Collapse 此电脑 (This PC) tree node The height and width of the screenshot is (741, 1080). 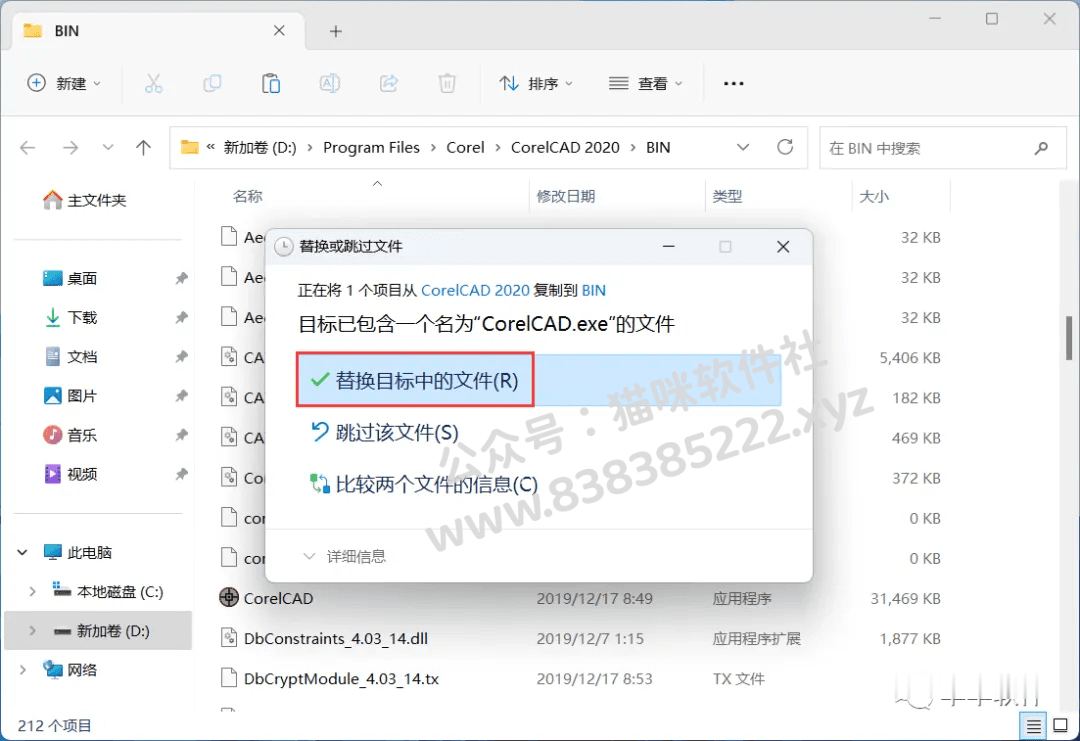(x=23, y=552)
